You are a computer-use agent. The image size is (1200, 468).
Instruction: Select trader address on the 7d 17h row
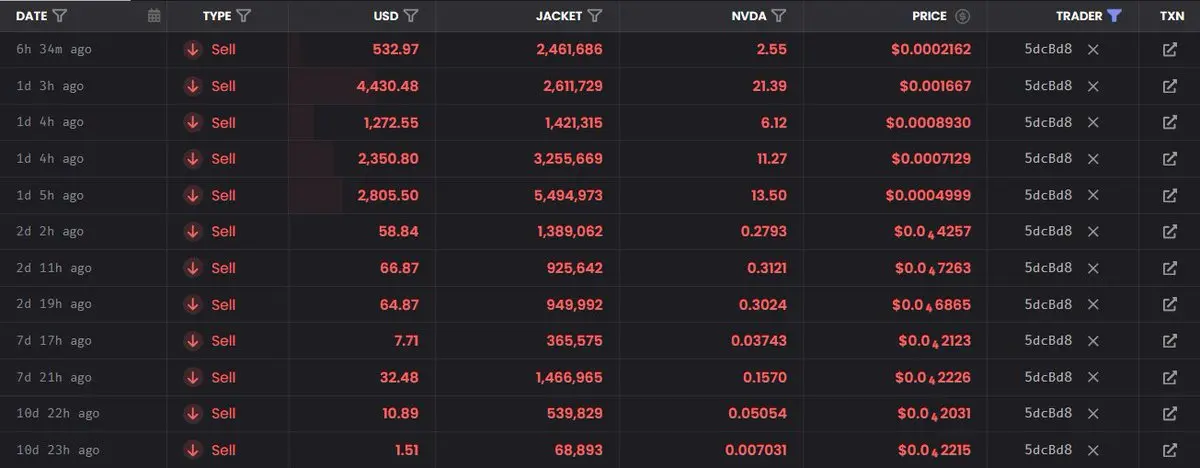1048,340
